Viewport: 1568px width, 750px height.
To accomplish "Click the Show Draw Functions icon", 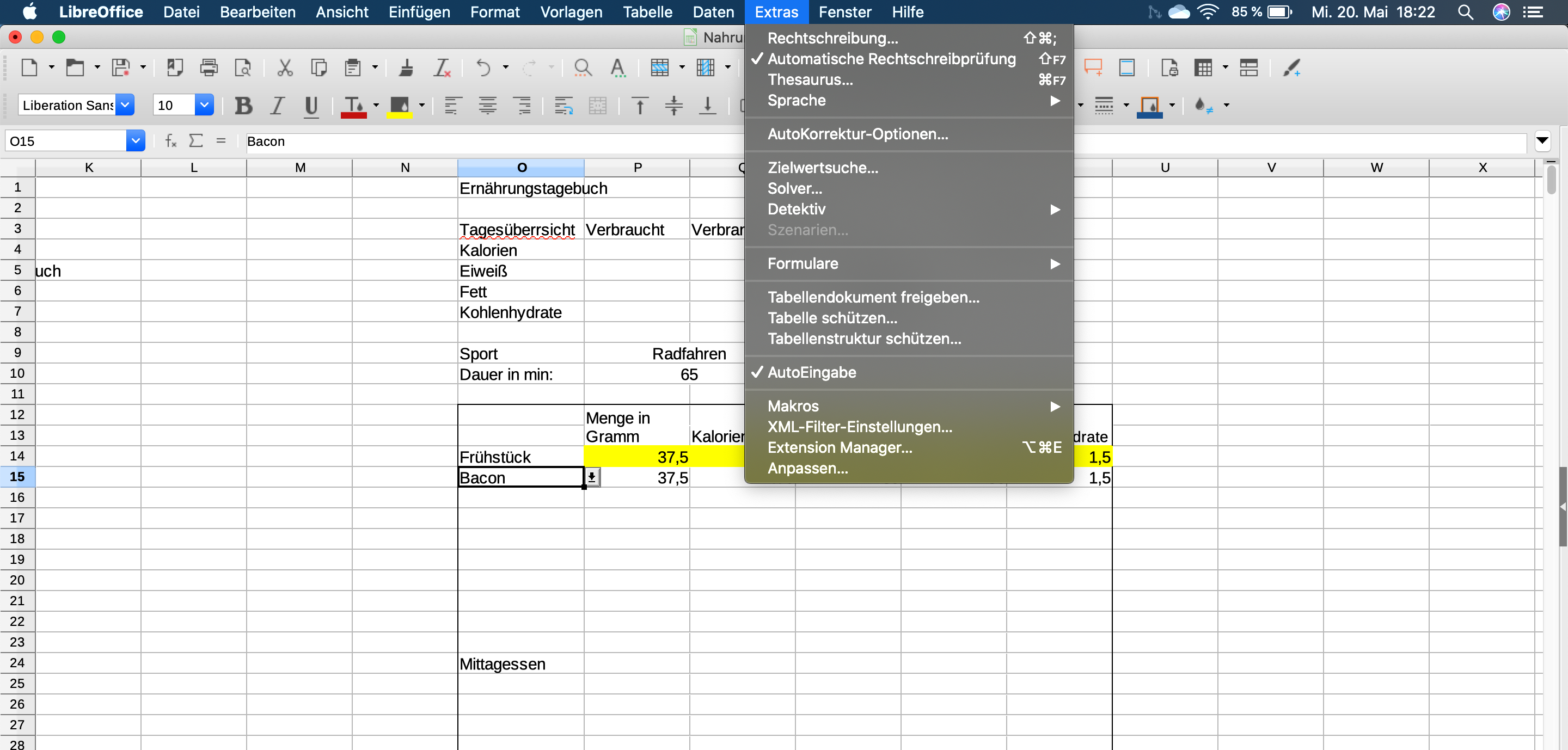I will (1291, 67).
